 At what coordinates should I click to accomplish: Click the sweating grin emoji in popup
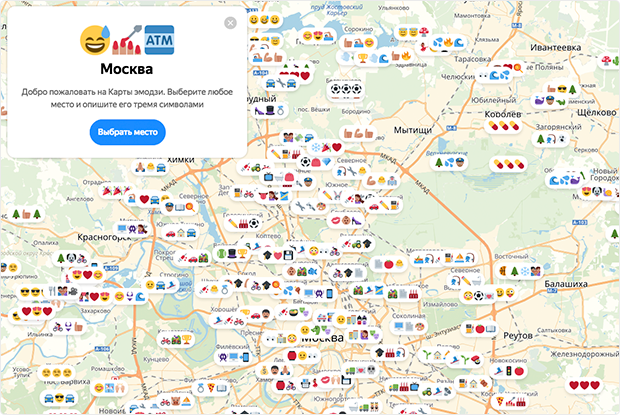click(95, 40)
